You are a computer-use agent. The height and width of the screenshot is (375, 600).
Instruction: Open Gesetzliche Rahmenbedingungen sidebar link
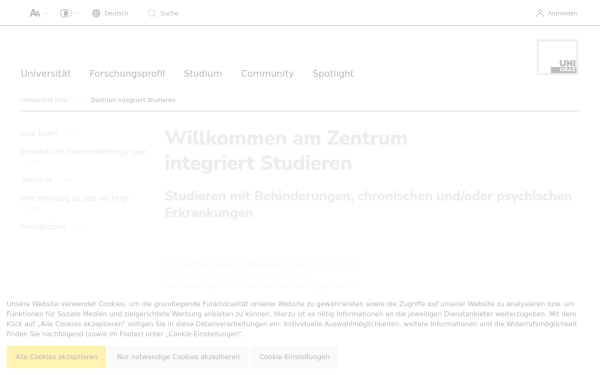point(84,152)
